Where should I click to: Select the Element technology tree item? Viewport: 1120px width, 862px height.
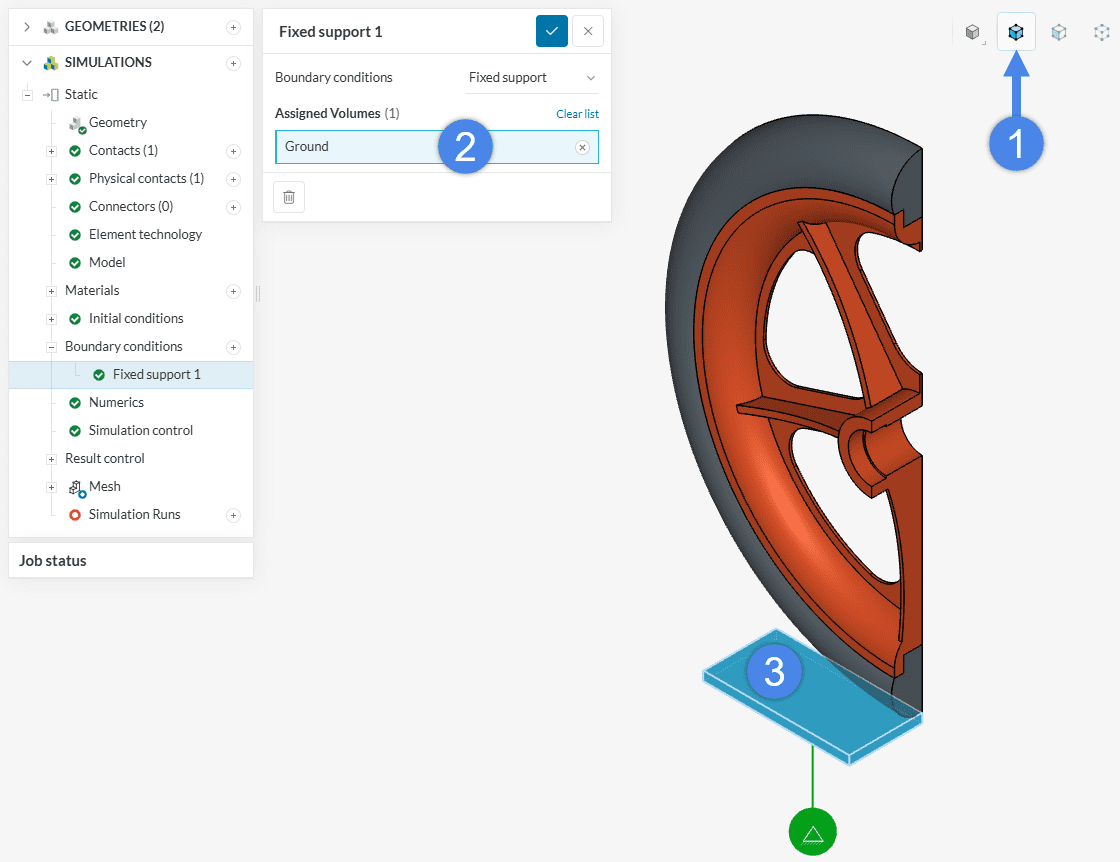click(145, 235)
